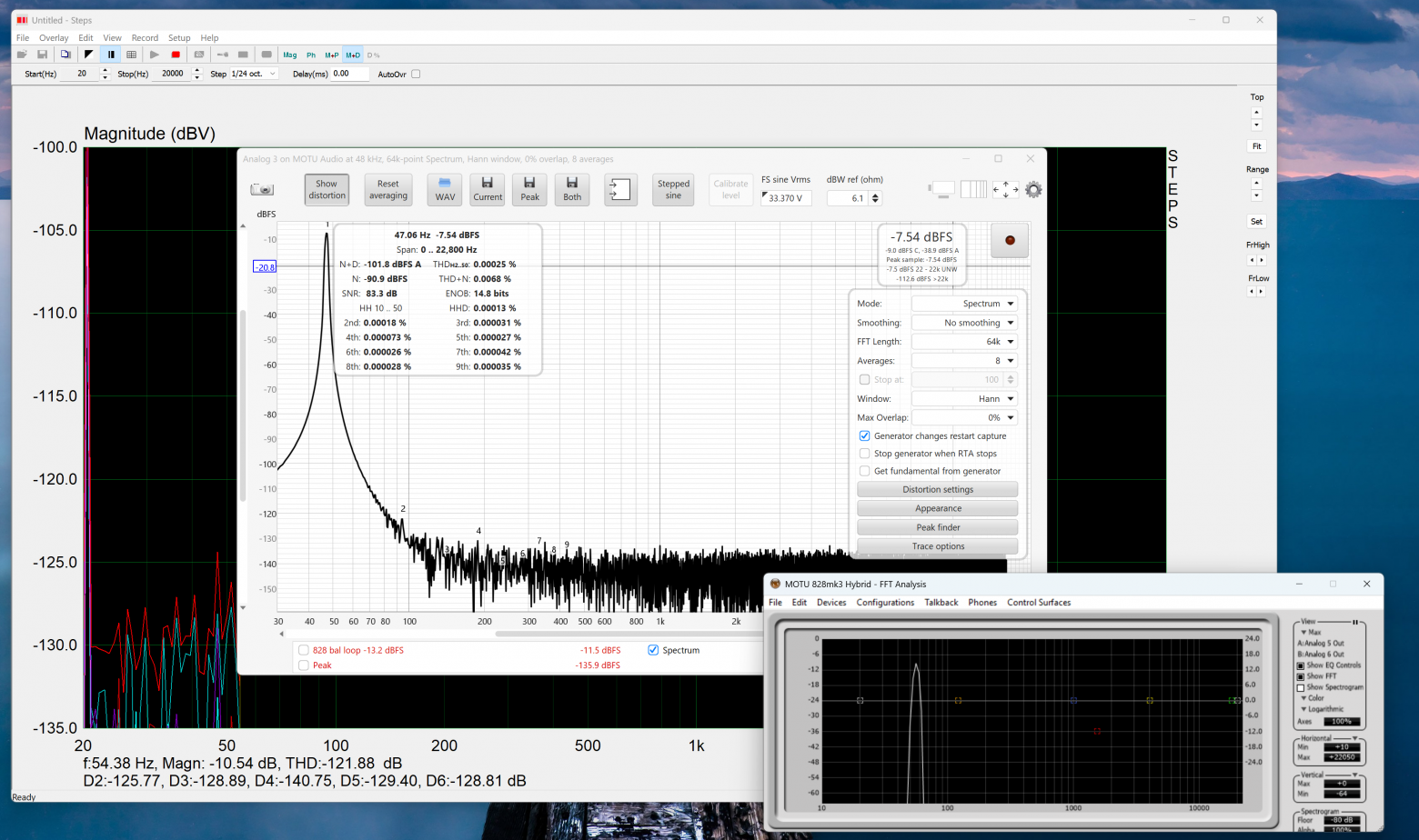Click the save icon in Steps toolbar
This screenshot has width=1419, height=840.
point(42,55)
